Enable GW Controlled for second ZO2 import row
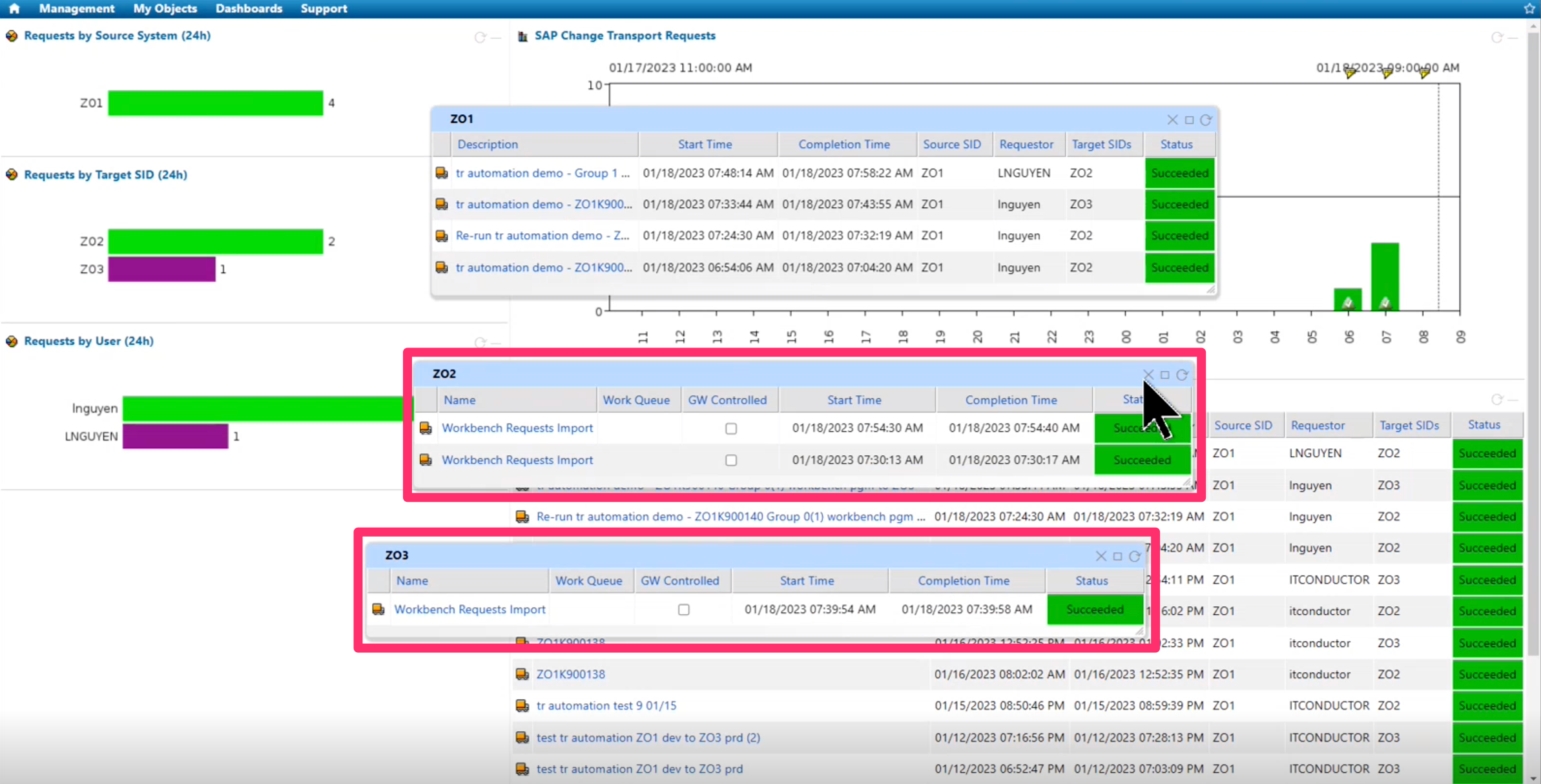The width and height of the screenshot is (1541, 784). click(x=730, y=460)
